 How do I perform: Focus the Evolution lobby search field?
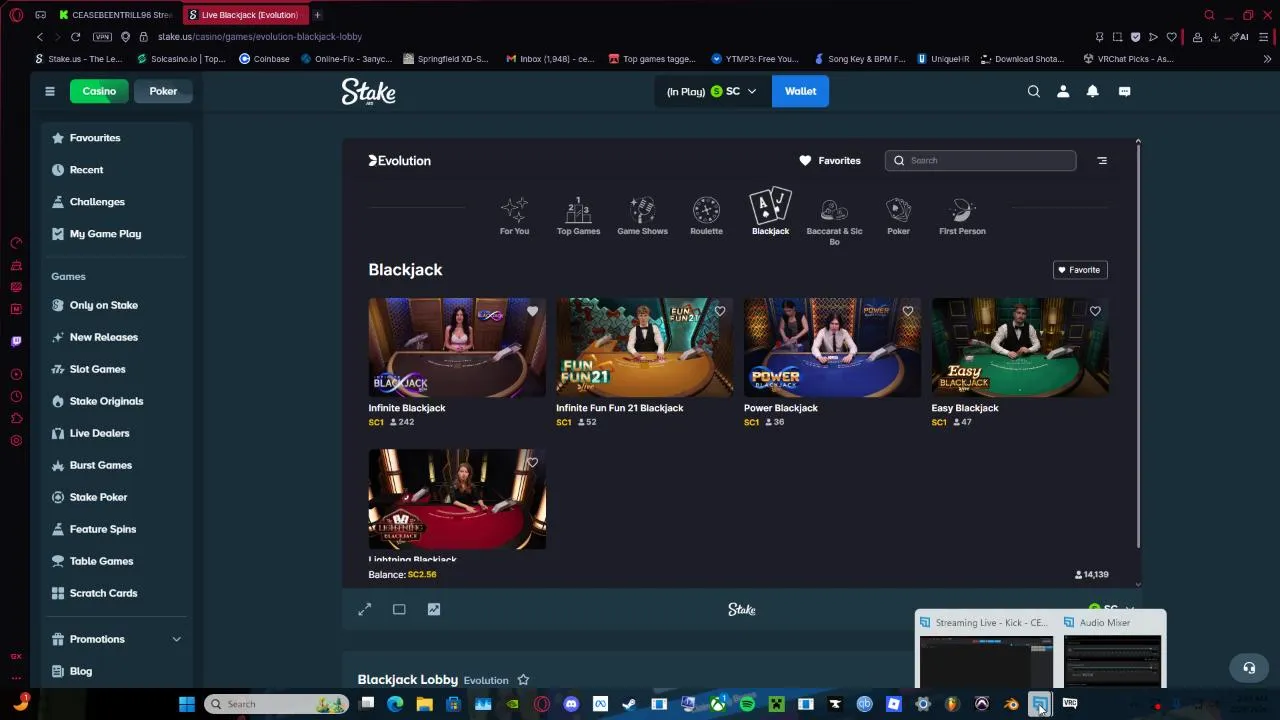click(980, 160)
